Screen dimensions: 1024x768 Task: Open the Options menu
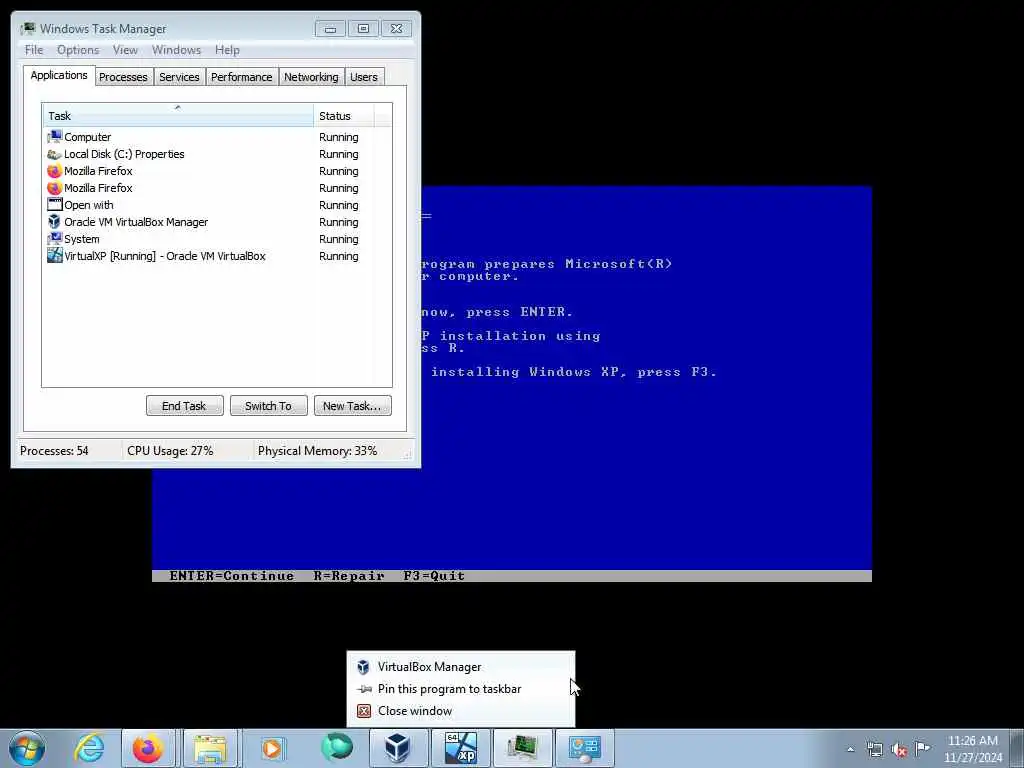(x=78, y=50)
